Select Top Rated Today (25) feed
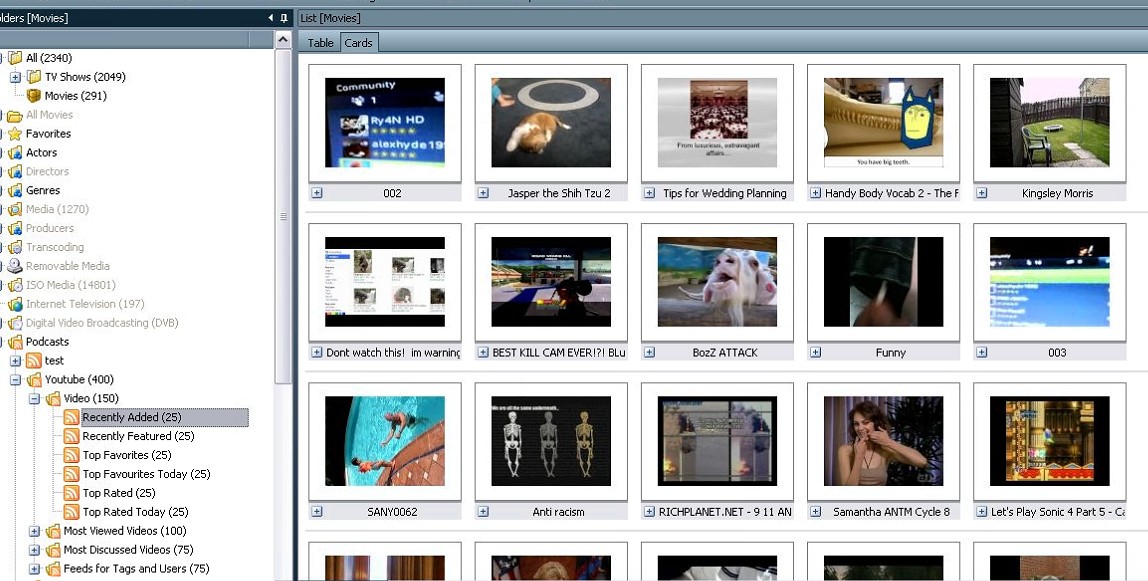The width and height of the screenshot is (1148, 581). [x=135, y=512]
